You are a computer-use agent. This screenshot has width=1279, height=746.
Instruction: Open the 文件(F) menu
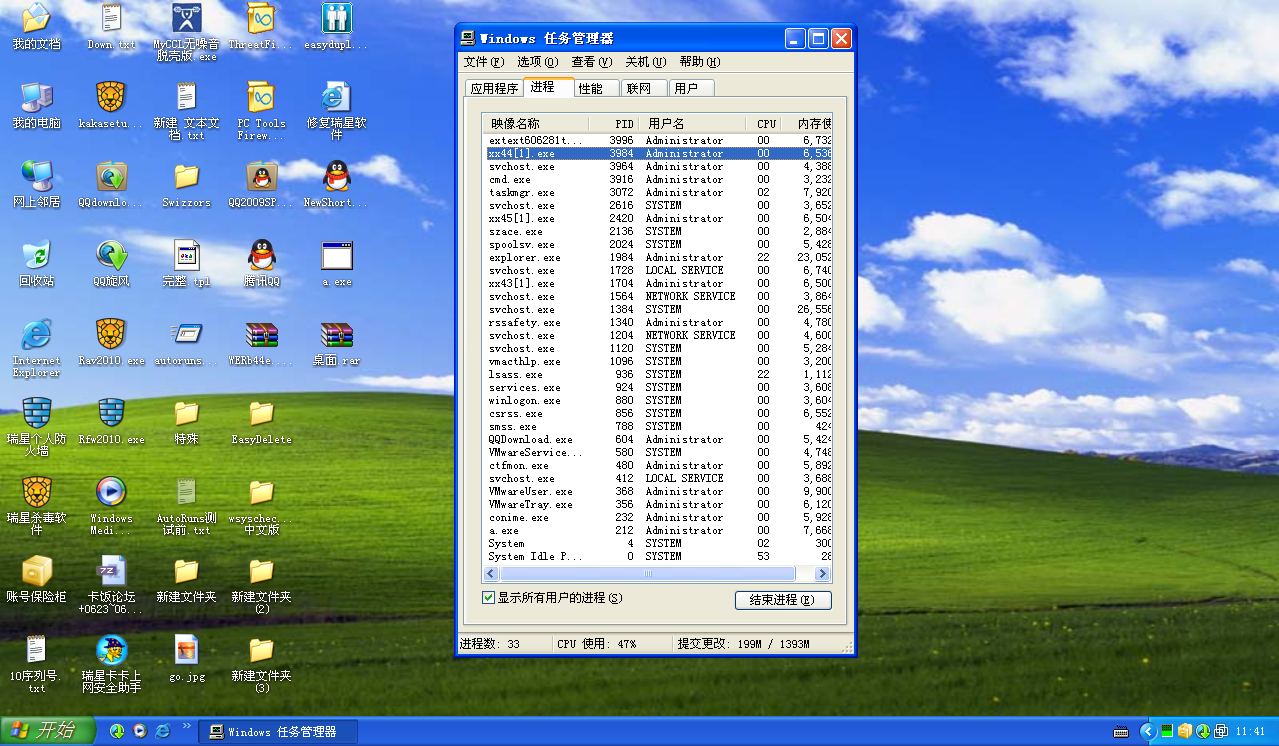click(x=484, y=62)
